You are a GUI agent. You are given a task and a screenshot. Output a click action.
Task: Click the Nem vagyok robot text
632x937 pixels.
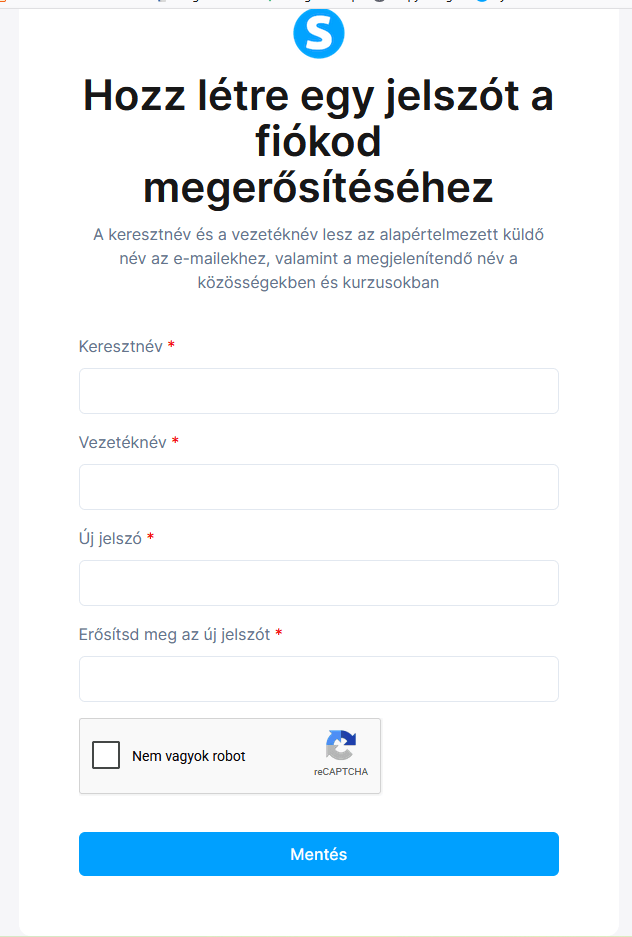(x=189, y=756)
